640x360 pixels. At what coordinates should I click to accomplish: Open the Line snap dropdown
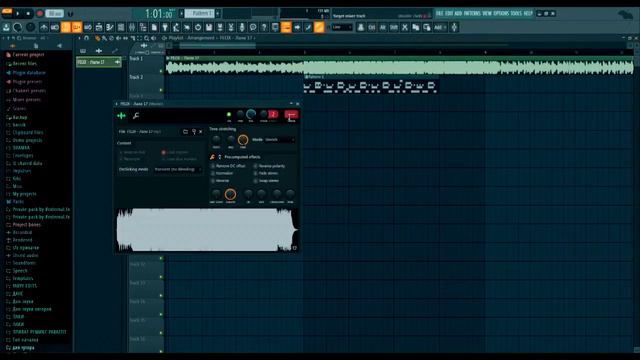pyautogui.click(x=342, y=27)
